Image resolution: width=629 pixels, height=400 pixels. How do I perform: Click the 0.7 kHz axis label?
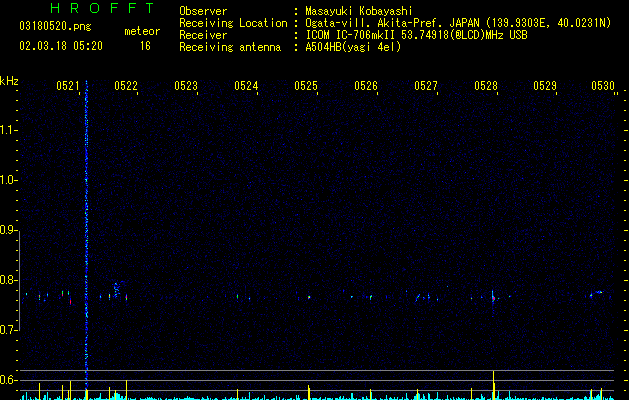pos(8,330)
